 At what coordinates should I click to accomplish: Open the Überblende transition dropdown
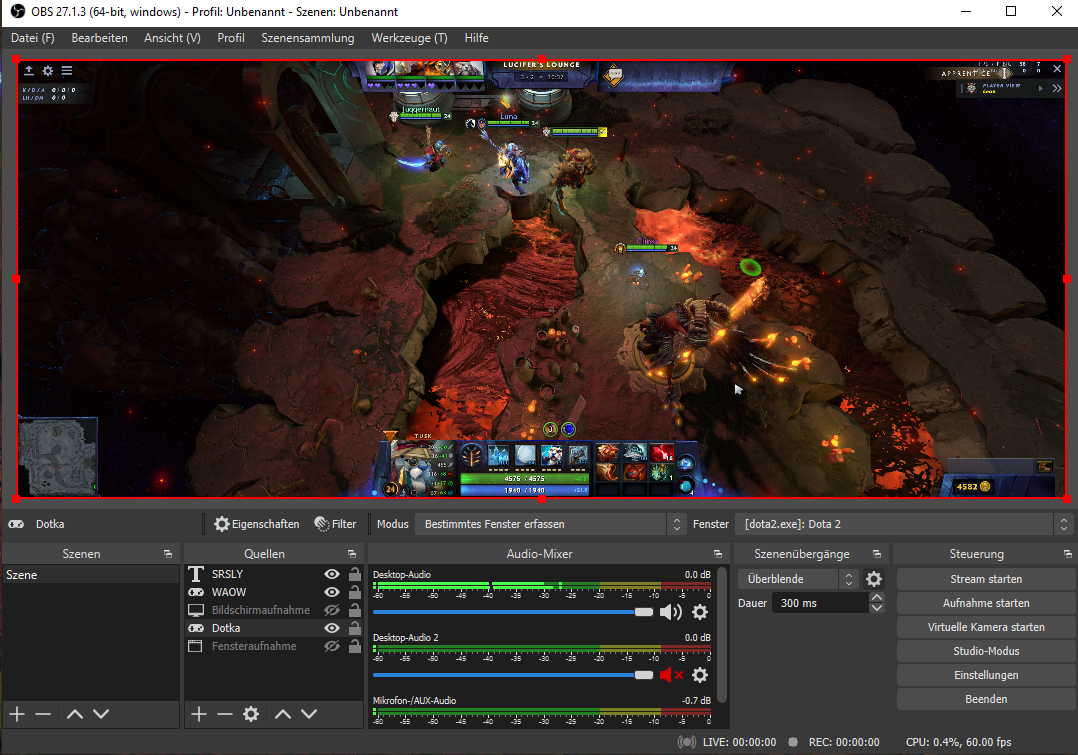(x=798, y=579)
